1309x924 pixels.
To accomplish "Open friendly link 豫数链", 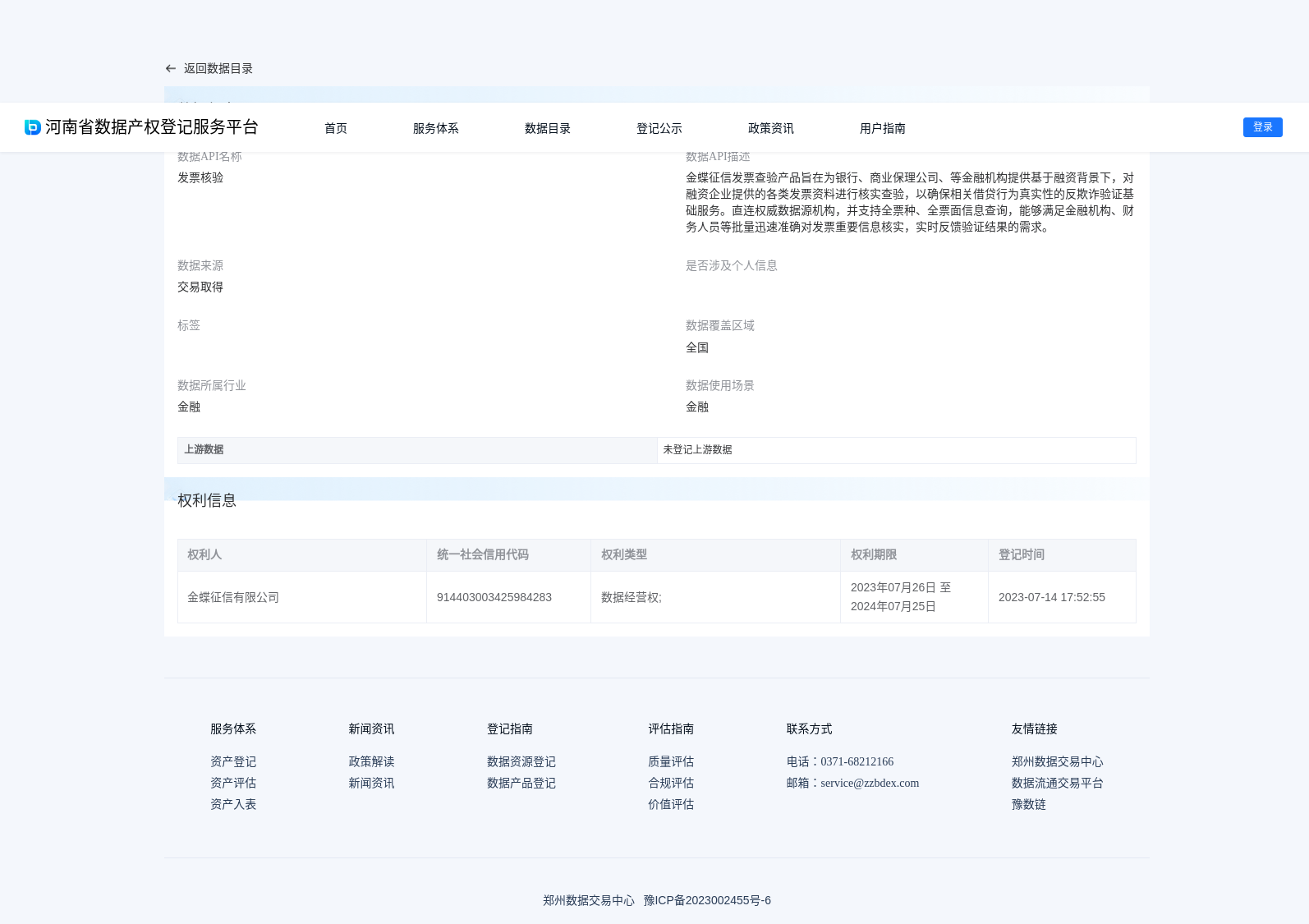I will (x=1029, y=805).
